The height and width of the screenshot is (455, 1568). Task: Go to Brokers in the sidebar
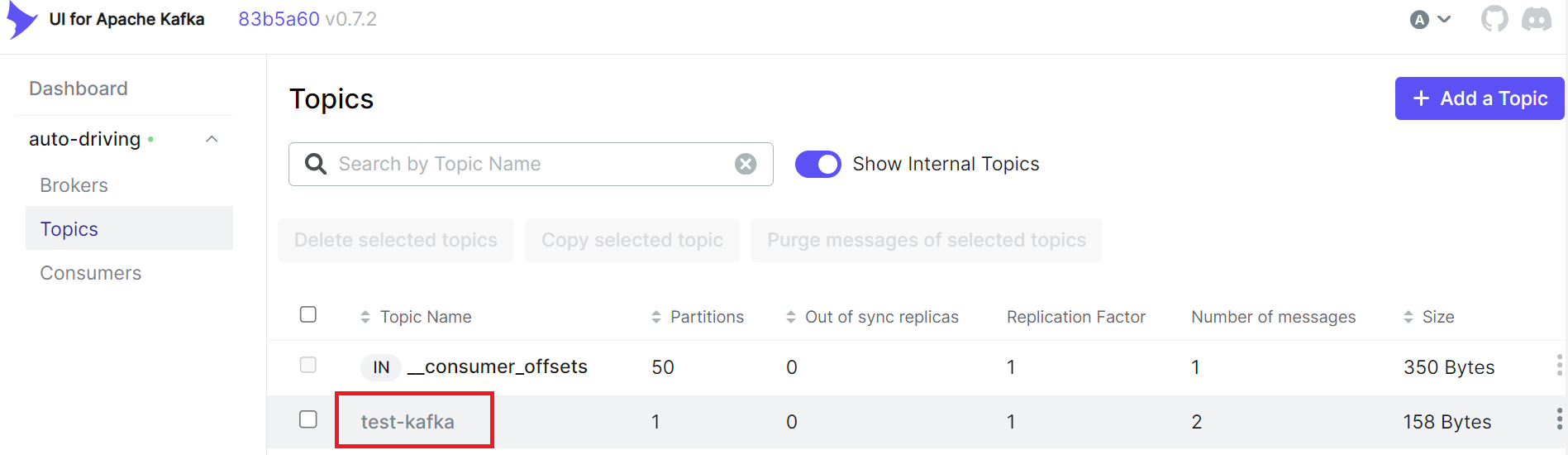pyautogui.click(x=74, y=185)
